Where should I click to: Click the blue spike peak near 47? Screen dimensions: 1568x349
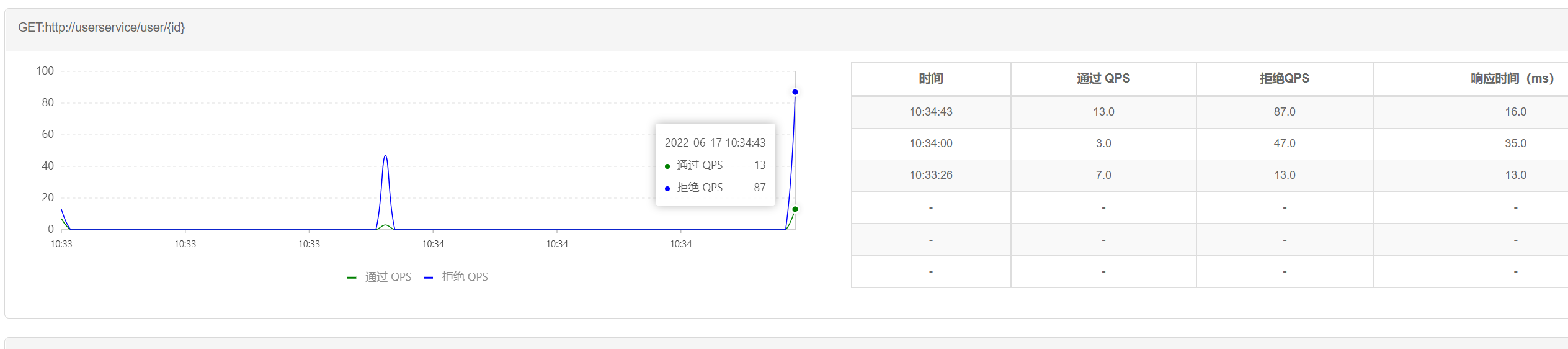[x=385, y=156]
